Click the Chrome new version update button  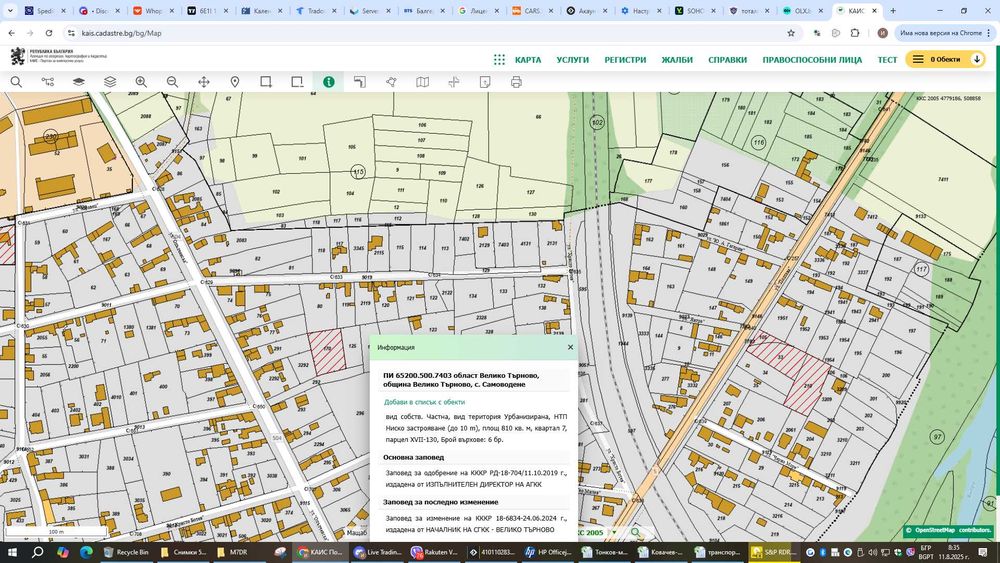pyautogui.click(x=941, y=33)
